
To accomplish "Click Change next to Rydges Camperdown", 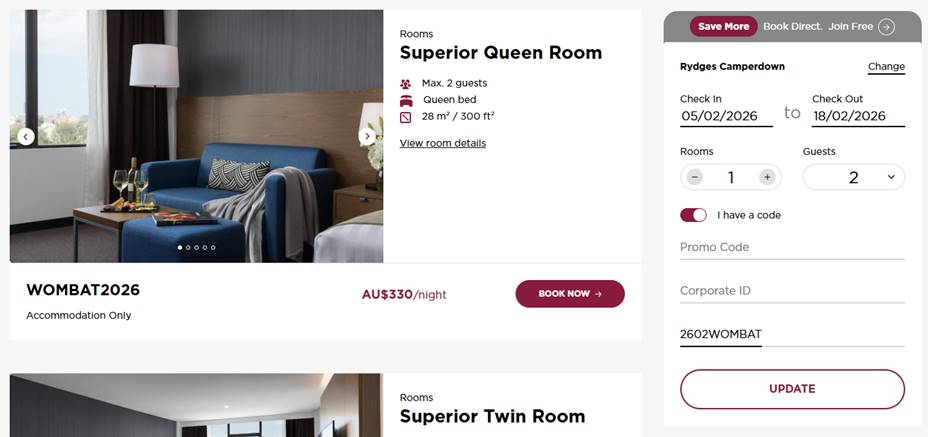I will click(886, 67).
